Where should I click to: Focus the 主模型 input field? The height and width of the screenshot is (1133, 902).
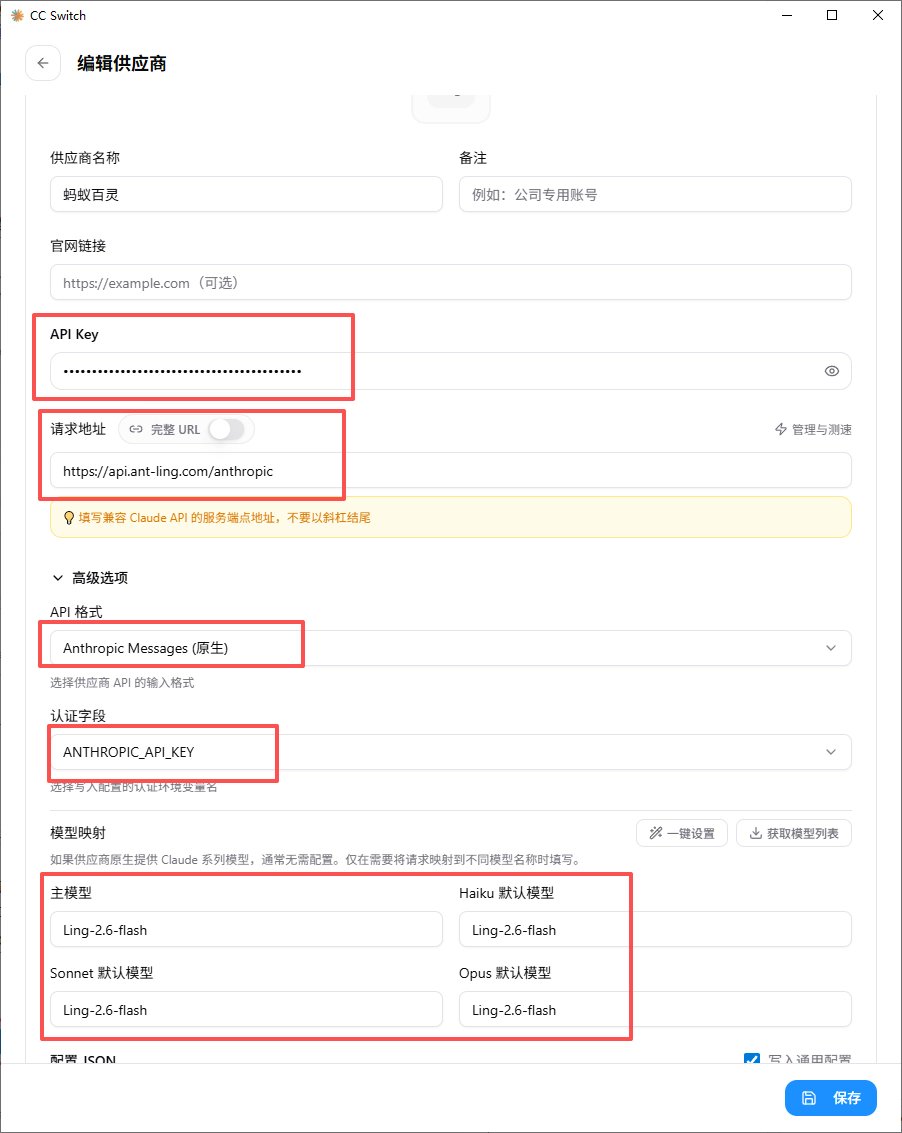[x=246, y=930]
